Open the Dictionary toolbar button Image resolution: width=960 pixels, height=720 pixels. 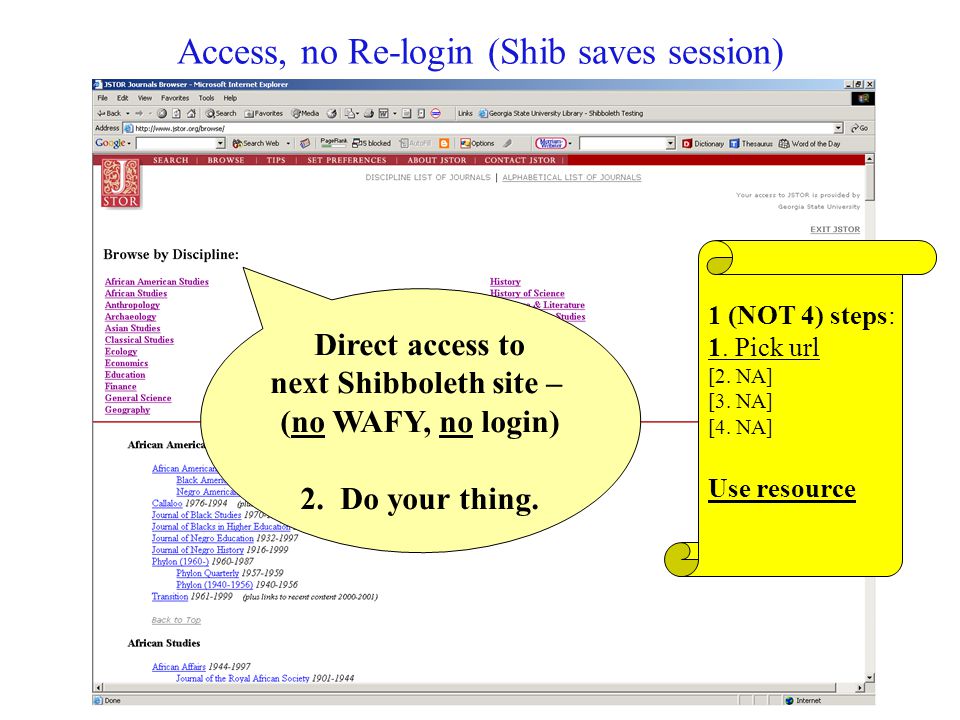pyautogui.click(x=703, y=144)
